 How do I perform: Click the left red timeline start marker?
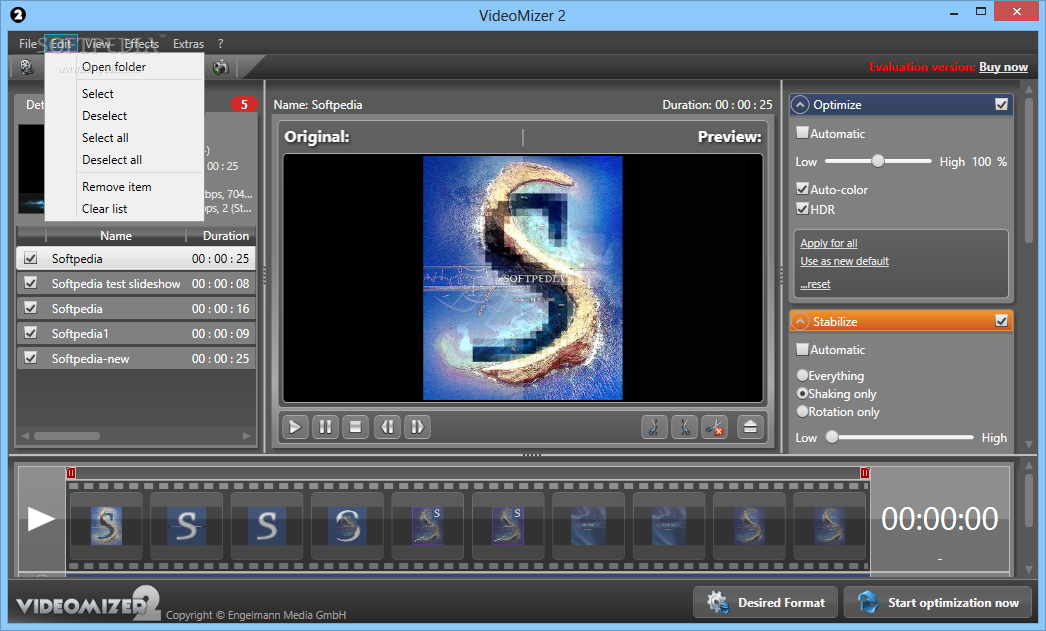pos(71,473)
